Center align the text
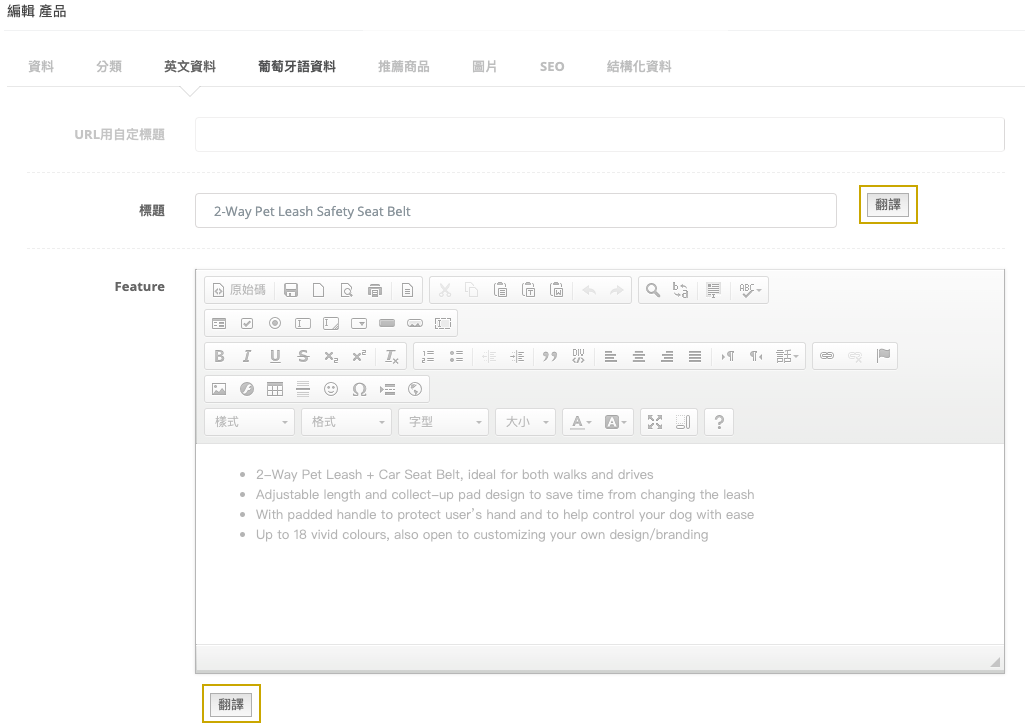Image resolution: width=1030 pixels, height=726 pixels. 638,356
